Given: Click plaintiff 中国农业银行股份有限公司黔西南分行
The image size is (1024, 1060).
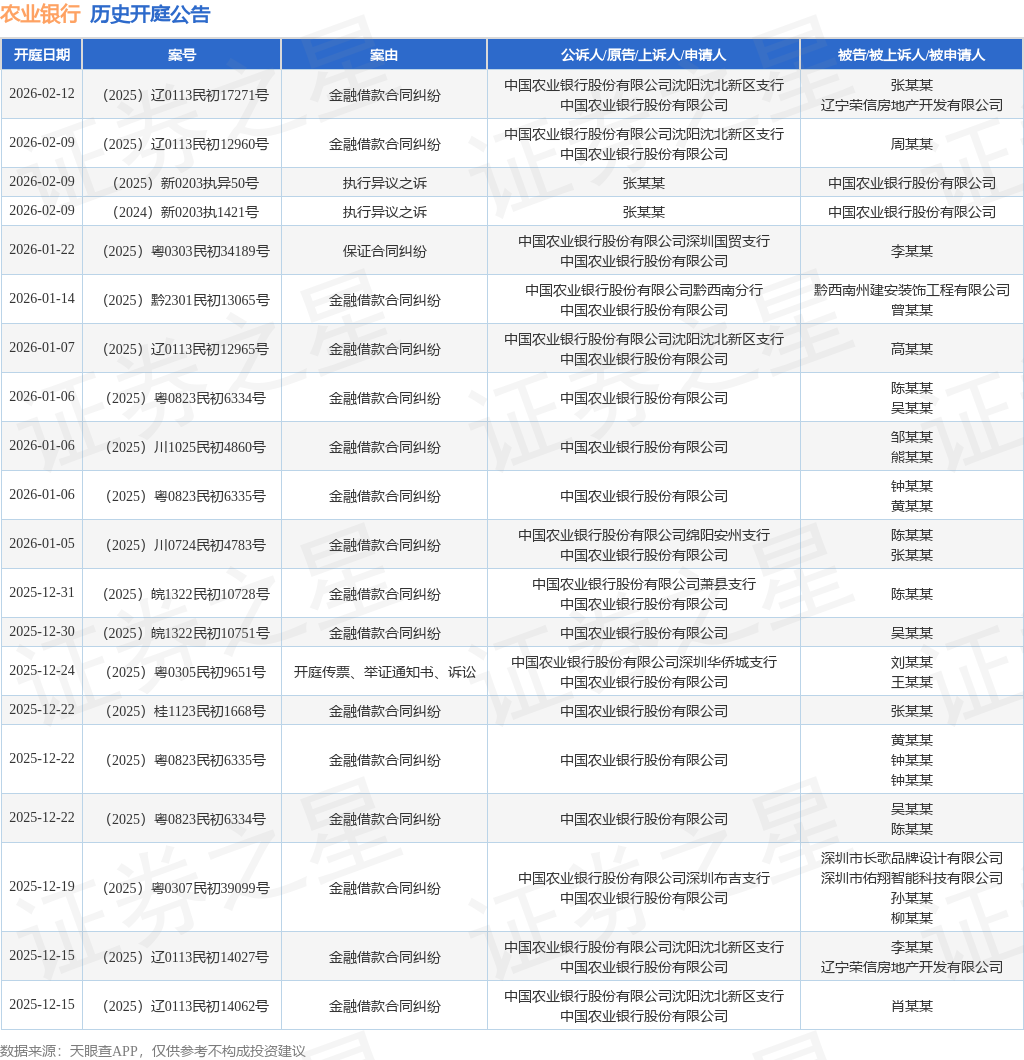Looking at the screenshot, I should (643, 290).
